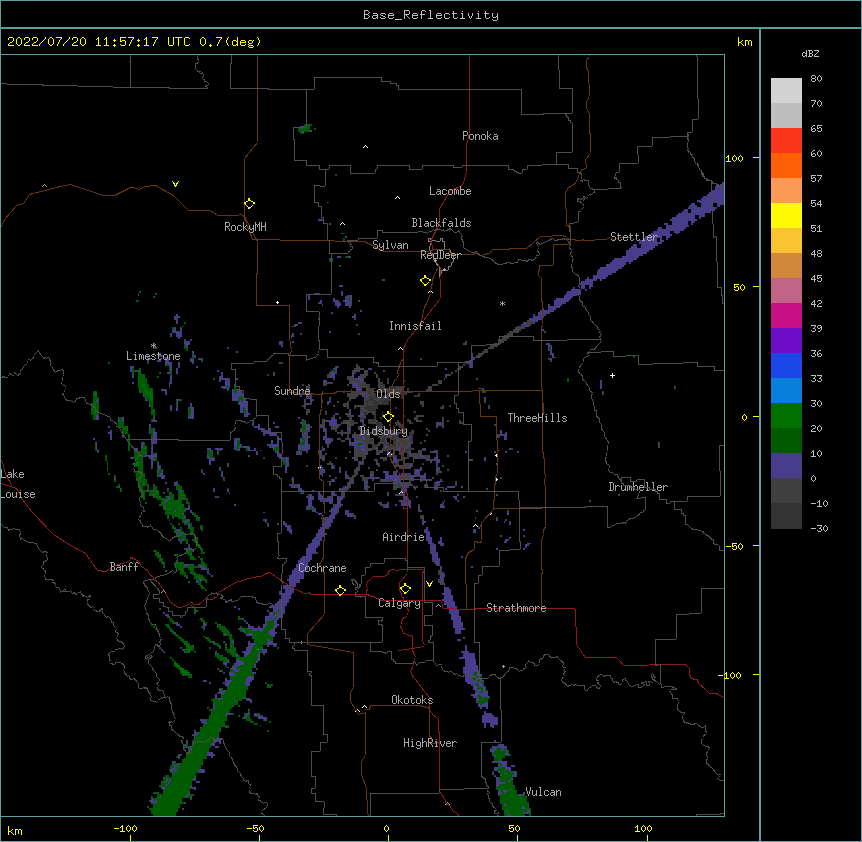The height and width of the screenshot is (842, 862).
Task: Select the Stettler city label
Action: click(x=634, y=237)
